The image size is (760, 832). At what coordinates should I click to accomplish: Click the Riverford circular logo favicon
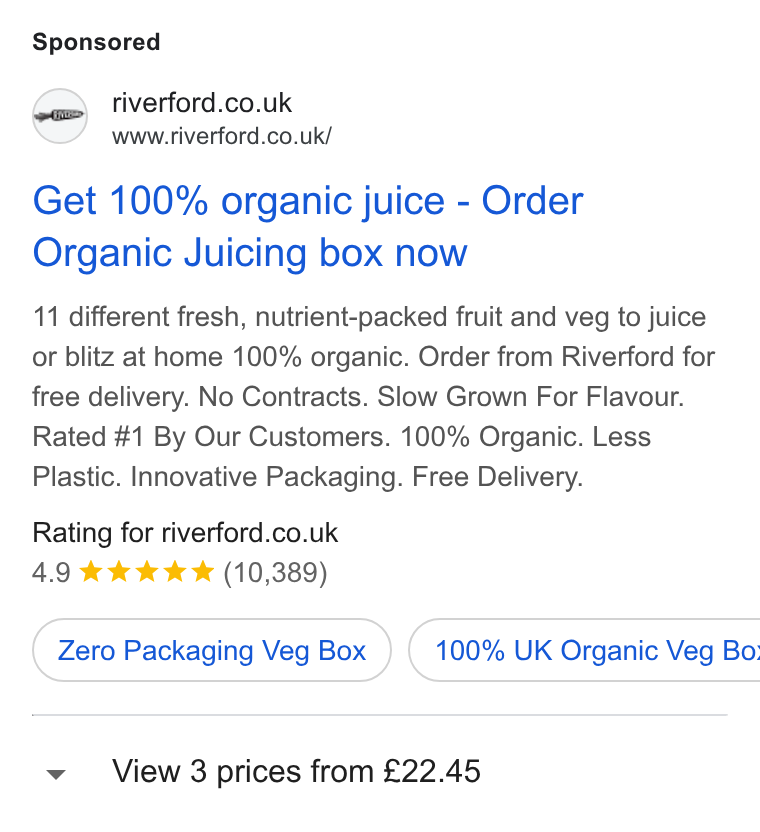pyautogui.click(x=60, y=116)
